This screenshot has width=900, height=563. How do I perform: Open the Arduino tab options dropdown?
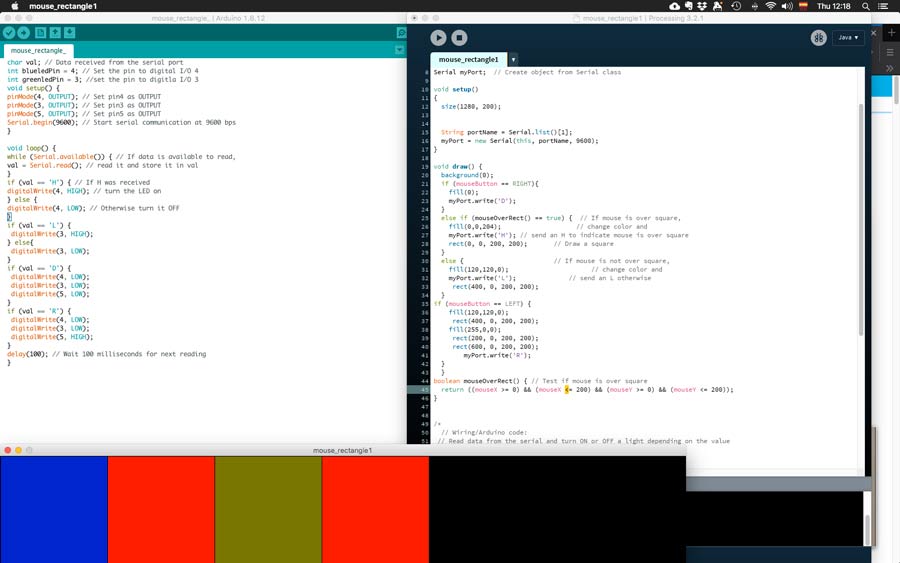click(x=399, y=50)
